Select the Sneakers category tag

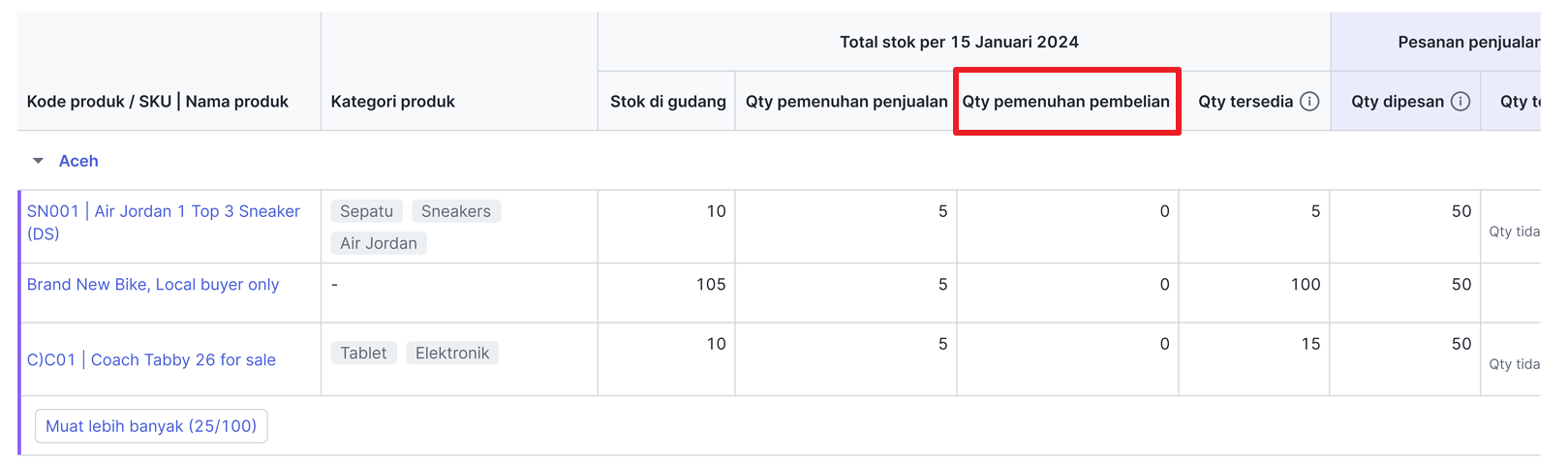point(456,211)
